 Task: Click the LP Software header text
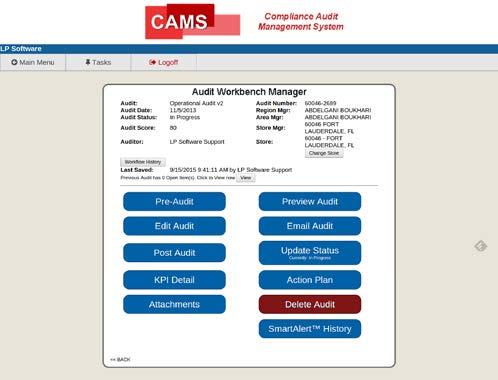point(21,49)
